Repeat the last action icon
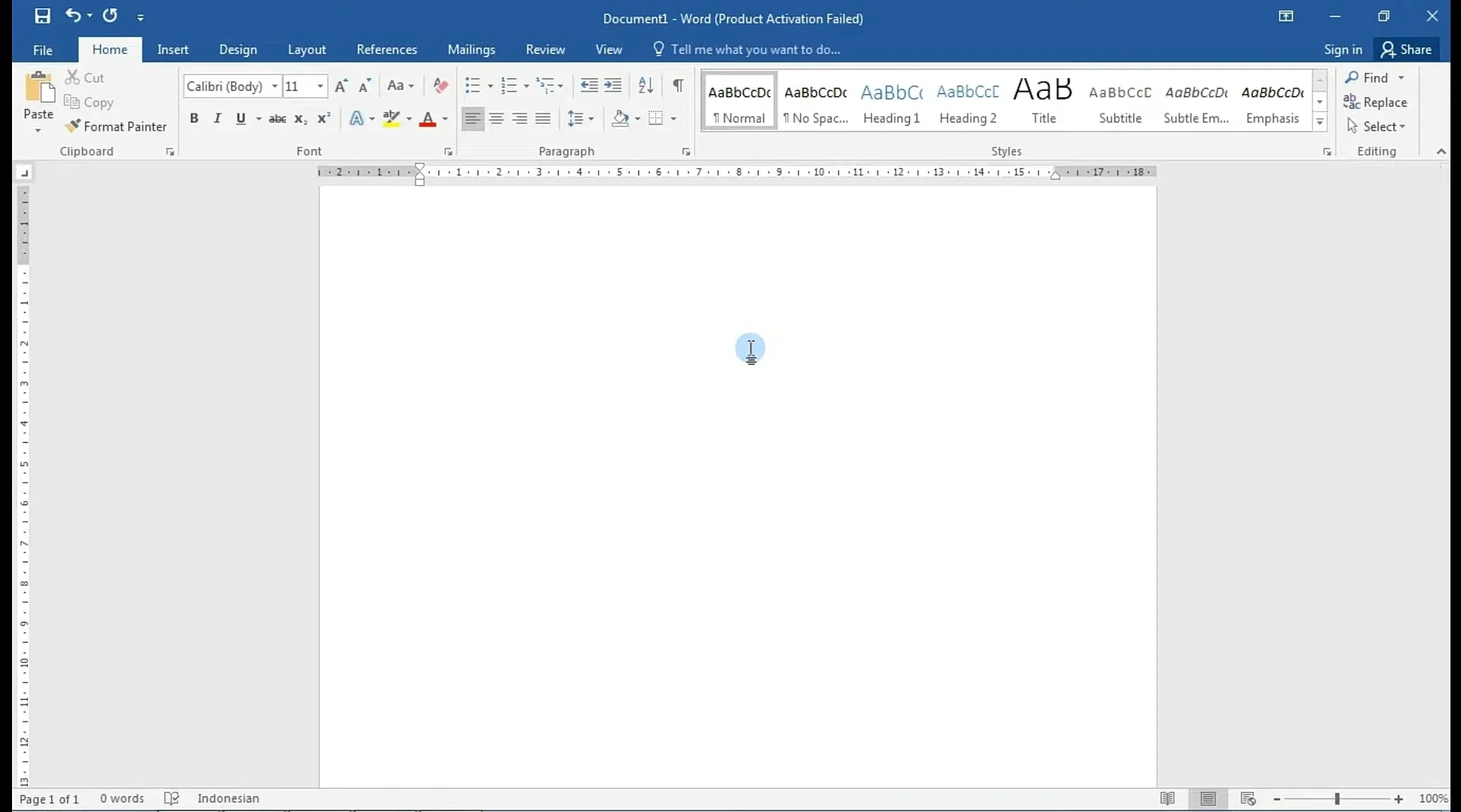 click(111, 15)
